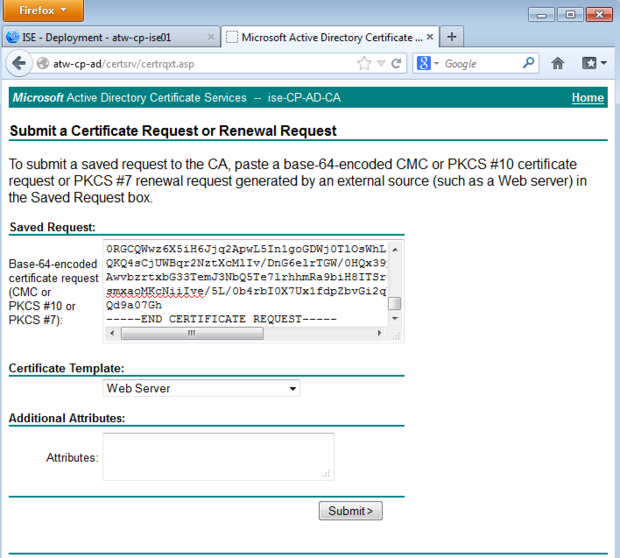Click the saved request scroll up arrow
This screenshot has width=620, height=558.
(x=395, y=250)
